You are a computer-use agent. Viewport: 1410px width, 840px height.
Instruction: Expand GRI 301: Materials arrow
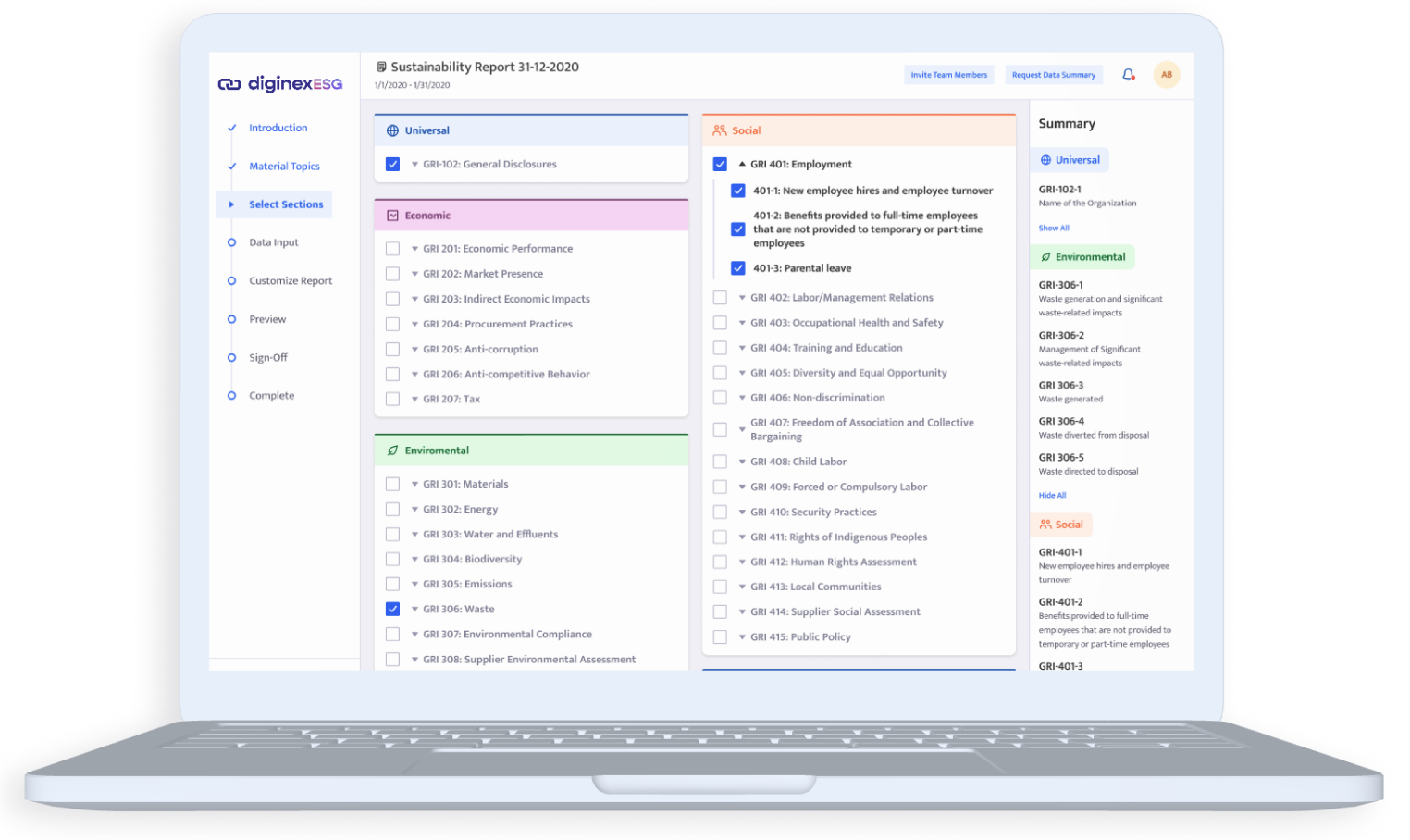(414, 485)
